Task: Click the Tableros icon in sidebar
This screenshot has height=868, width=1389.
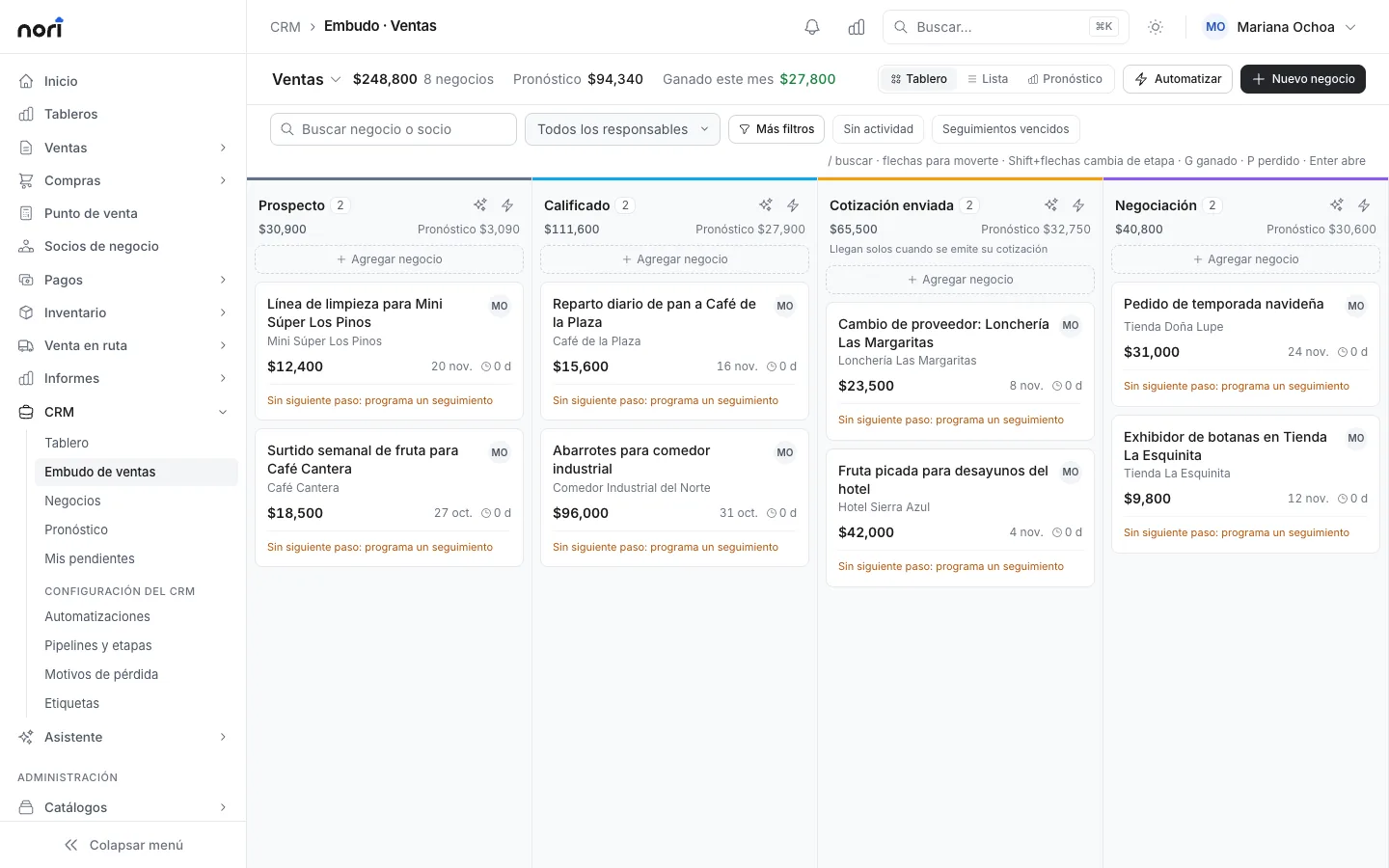Action: tap(26, 114)
